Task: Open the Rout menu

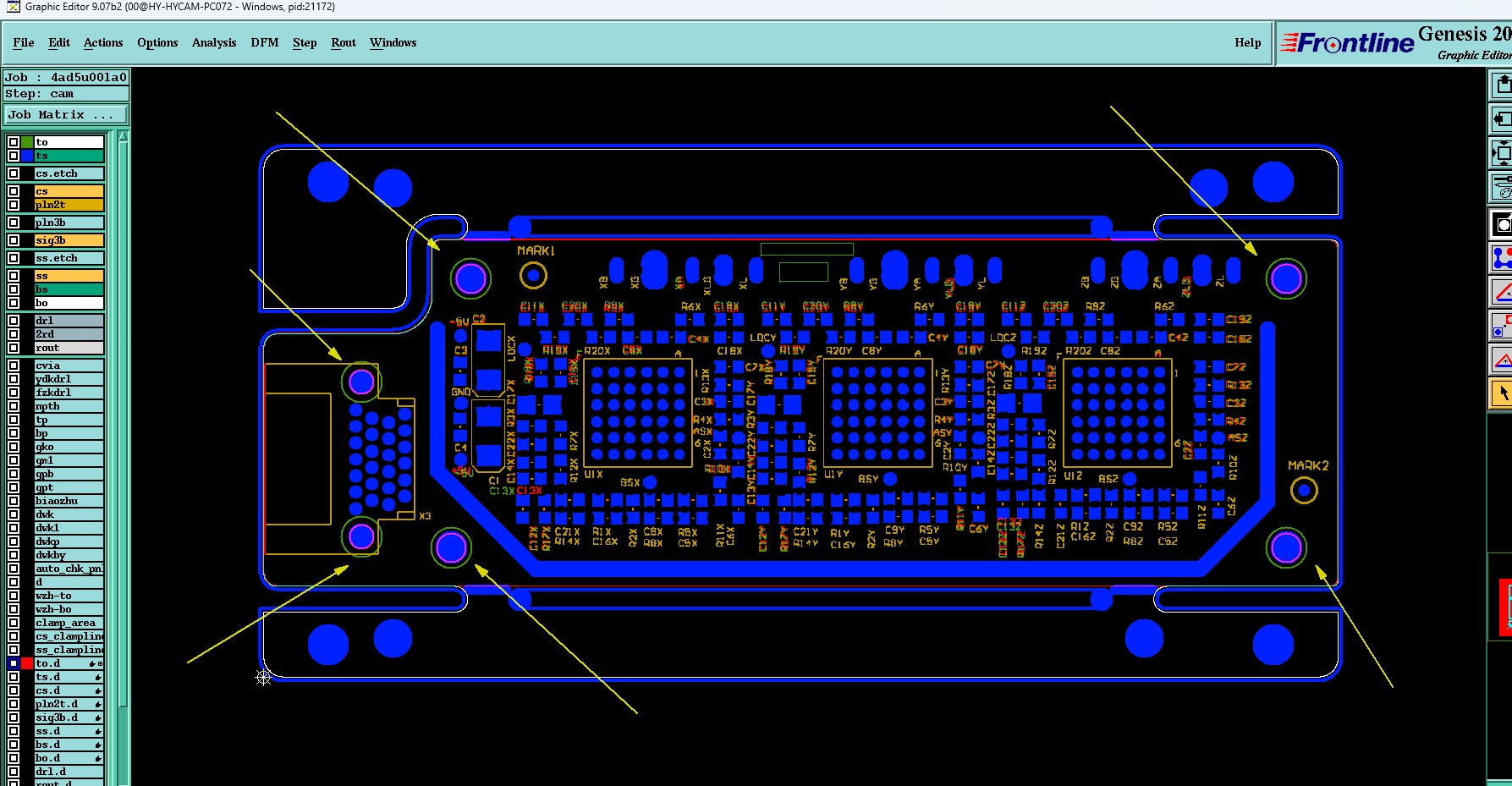Action: pos(344,42)
